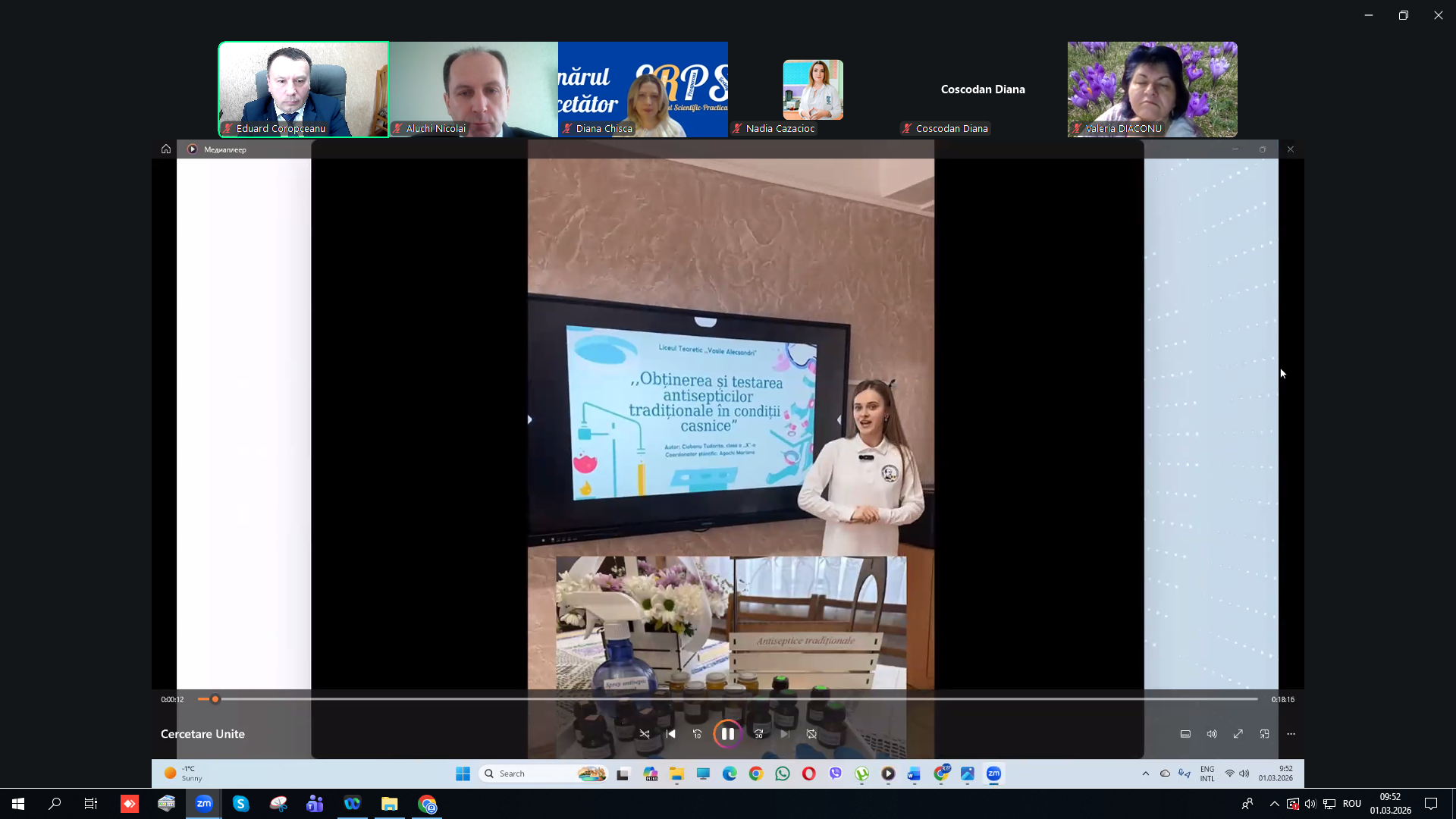Open more options ellipsis menu
Image resolution: width=1456 pixels, height=819 pixels.
1291,734
